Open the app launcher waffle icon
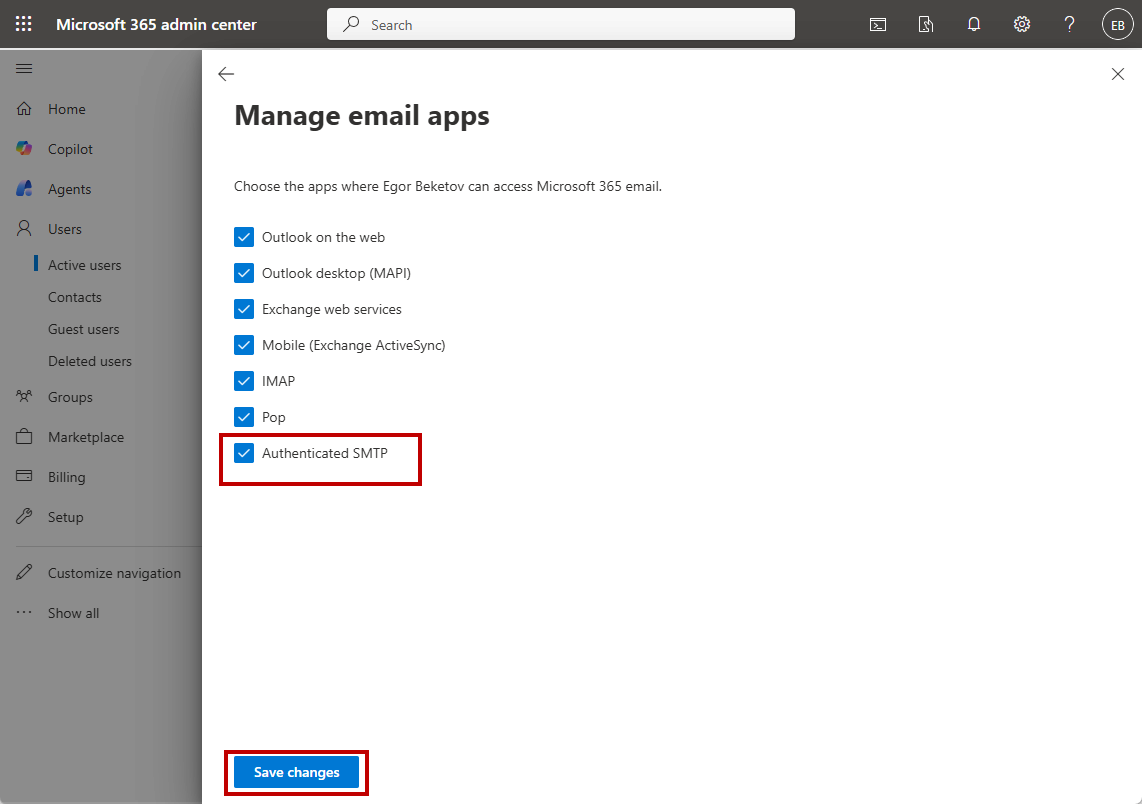Image resolution: width=1142 pixels, height=804 pixels. click(x=23, y=24)
